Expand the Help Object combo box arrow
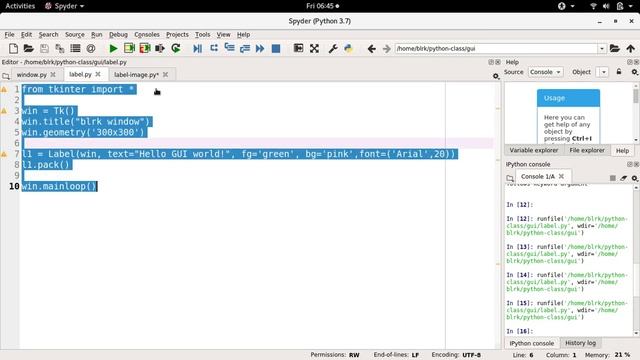The width and height of the screenshot is (640, 360). pyautogui.click(x=604, y=72)
